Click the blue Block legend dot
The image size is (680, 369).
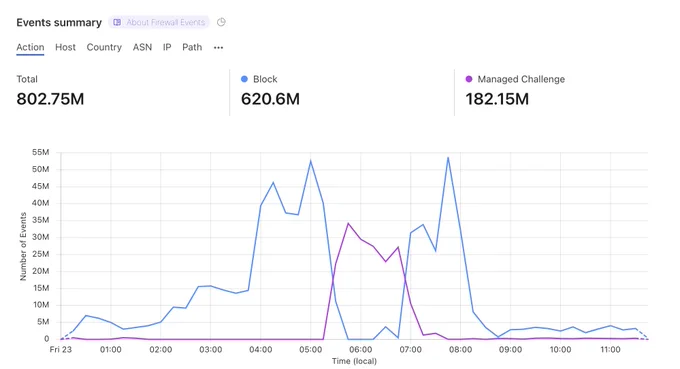coord(244,79)
